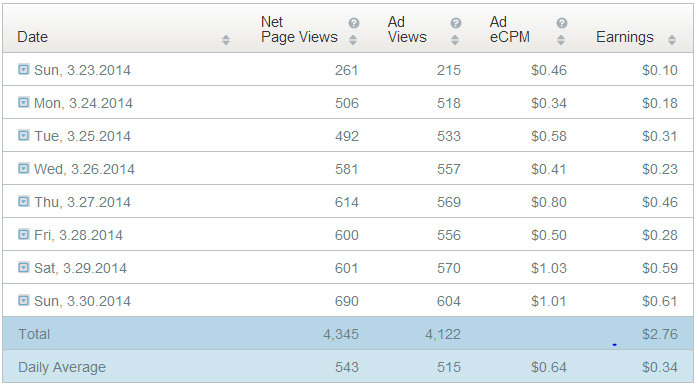Open help icon for Ad Views
Screen dimensions: 698x387
click(456, 23)
